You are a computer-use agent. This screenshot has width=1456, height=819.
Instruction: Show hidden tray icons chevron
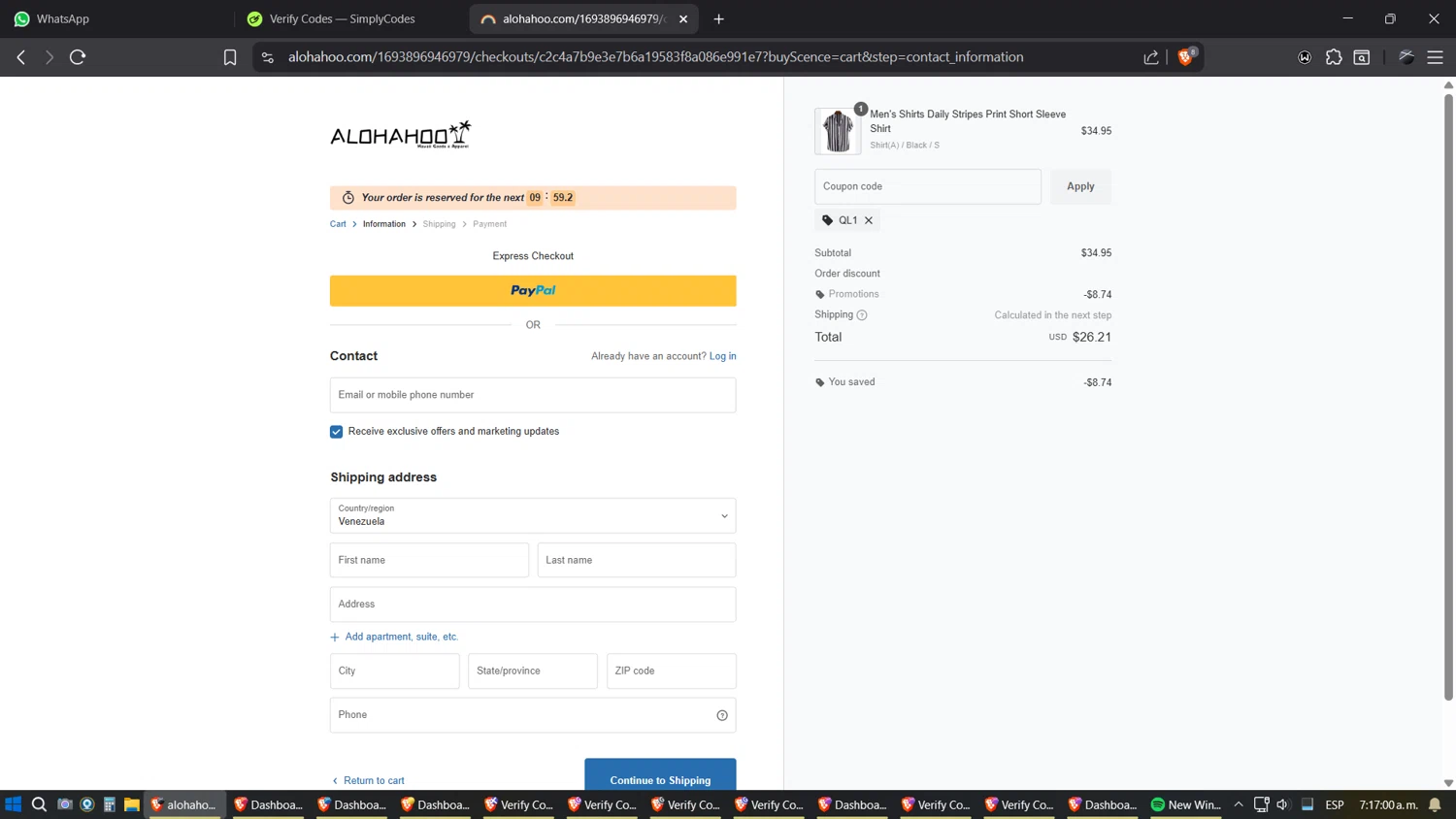click(1239, 804)
